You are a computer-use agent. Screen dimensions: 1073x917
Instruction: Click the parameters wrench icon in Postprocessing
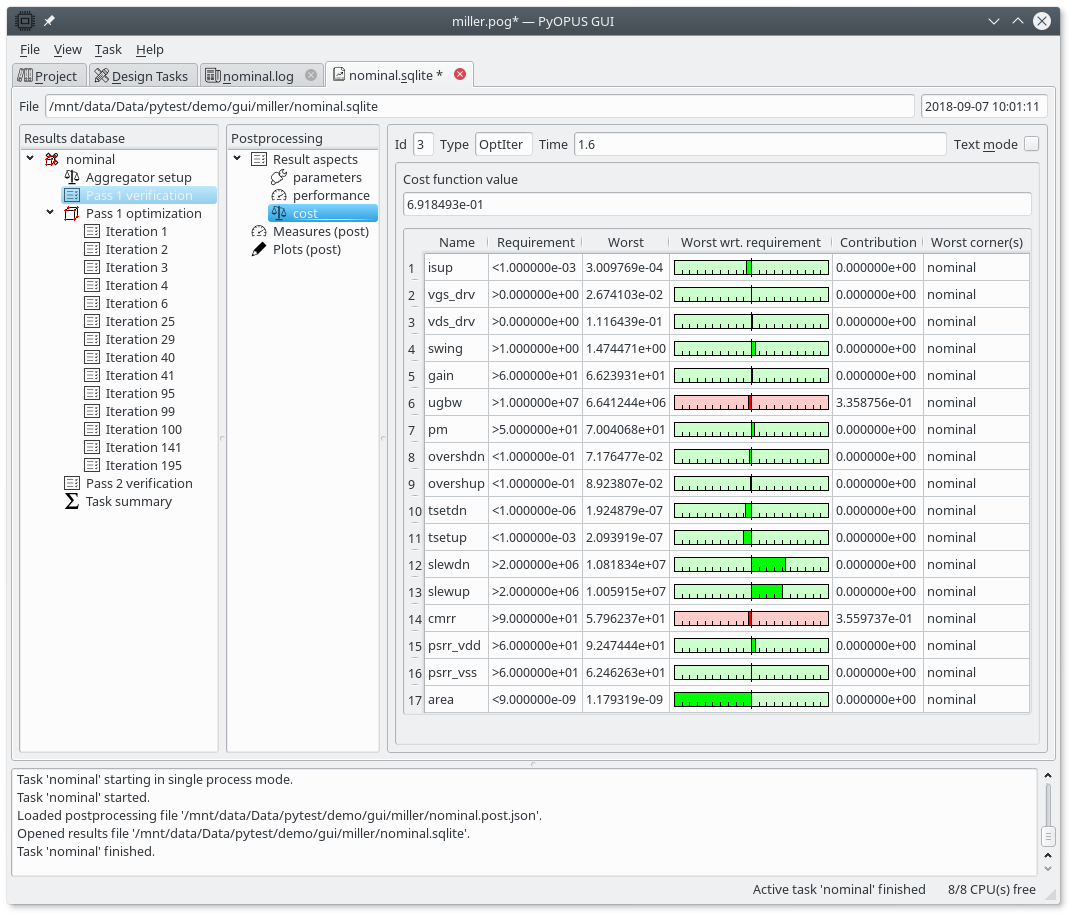pos(279,177)
